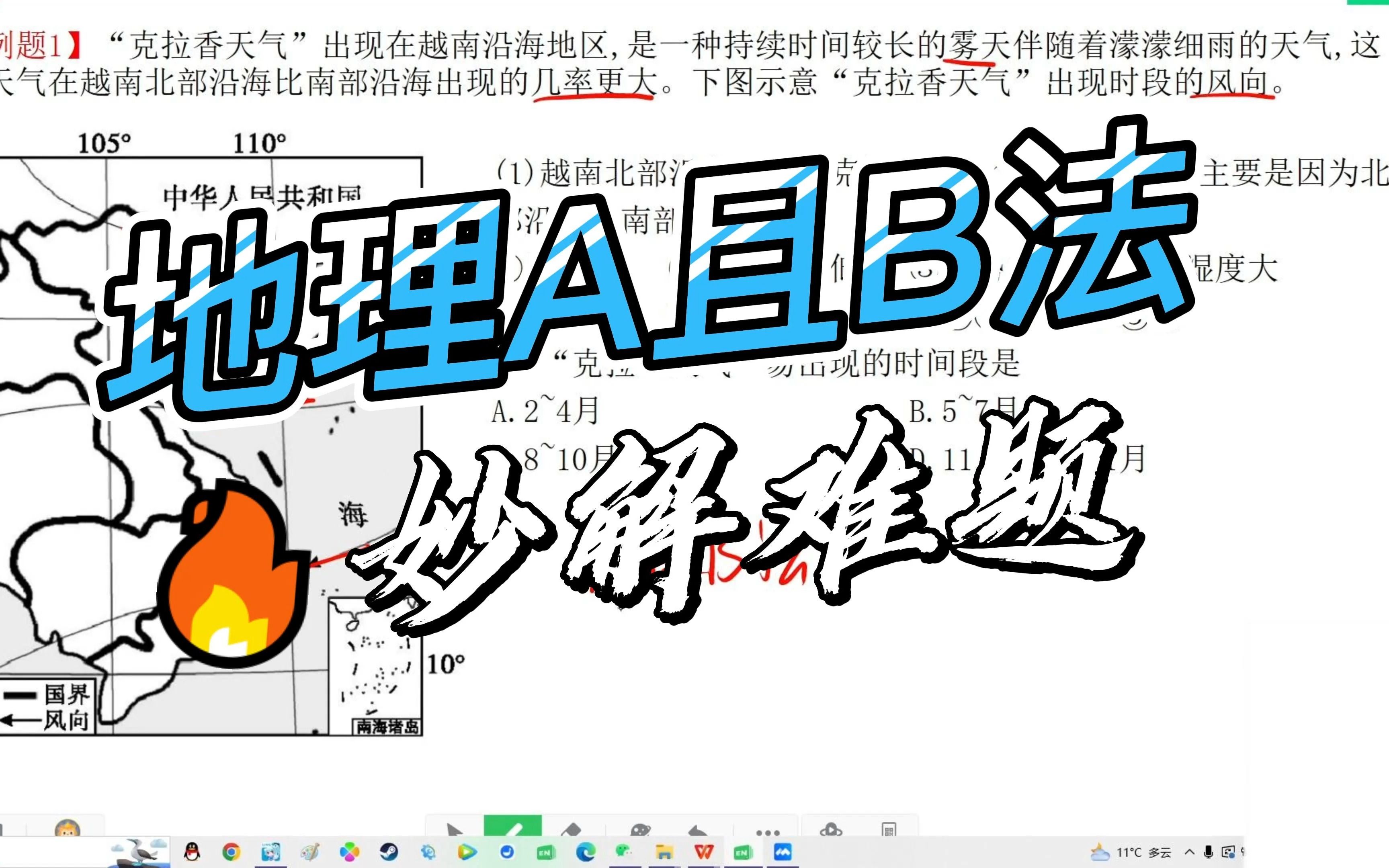The image size is (1389, 868).
Task: Click the 10° latitude label beside map
Action: point(445,664)
